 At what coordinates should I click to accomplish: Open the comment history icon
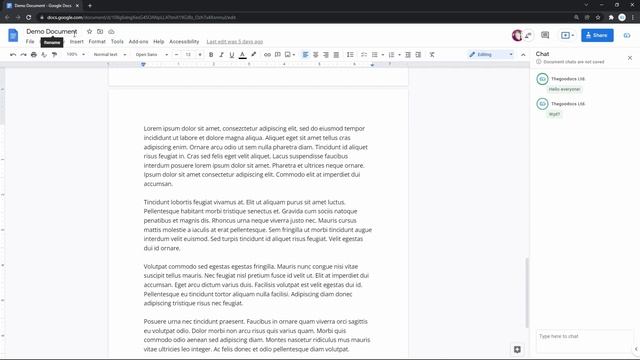point(545,36)
